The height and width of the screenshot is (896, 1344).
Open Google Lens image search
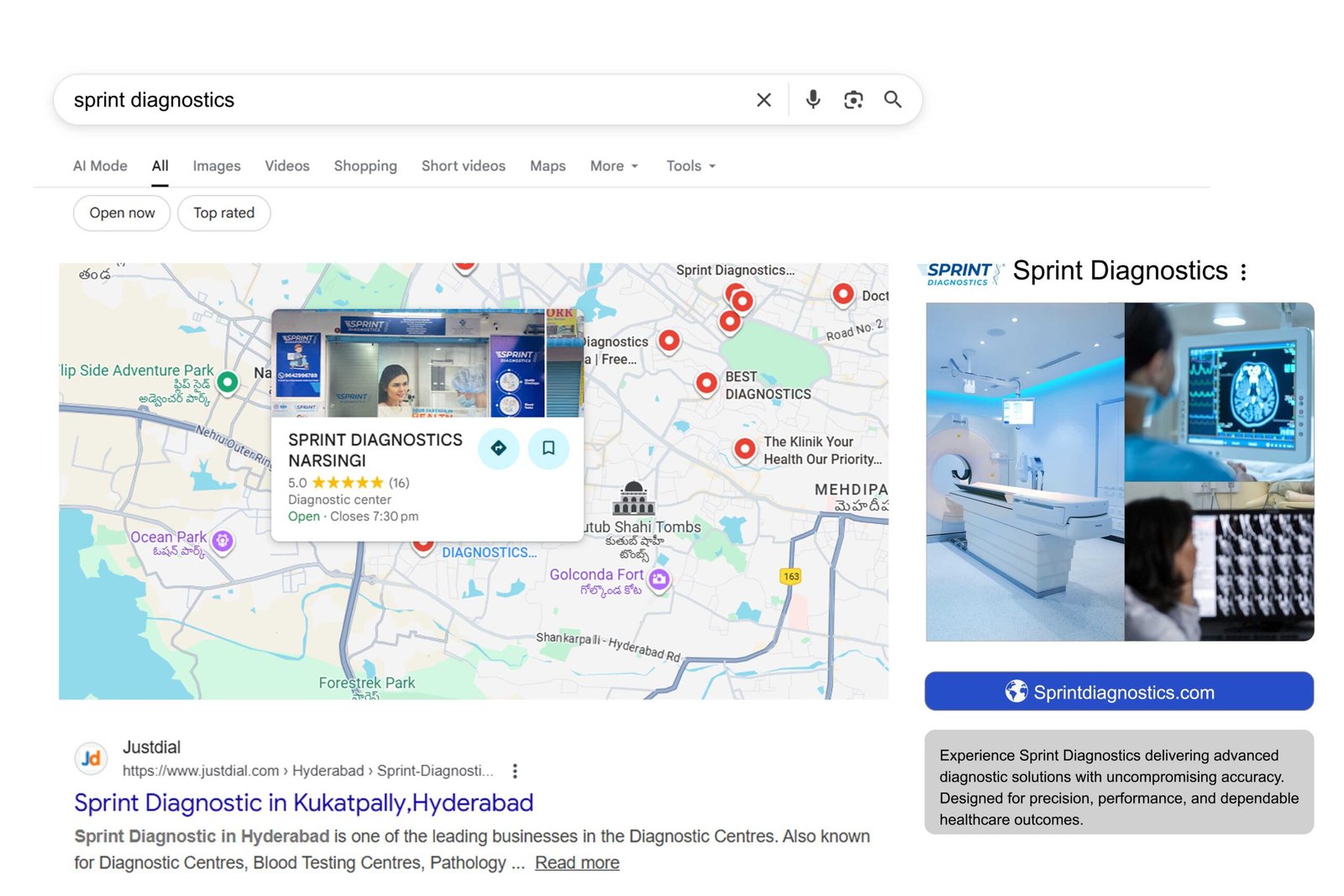coord(853,100)
